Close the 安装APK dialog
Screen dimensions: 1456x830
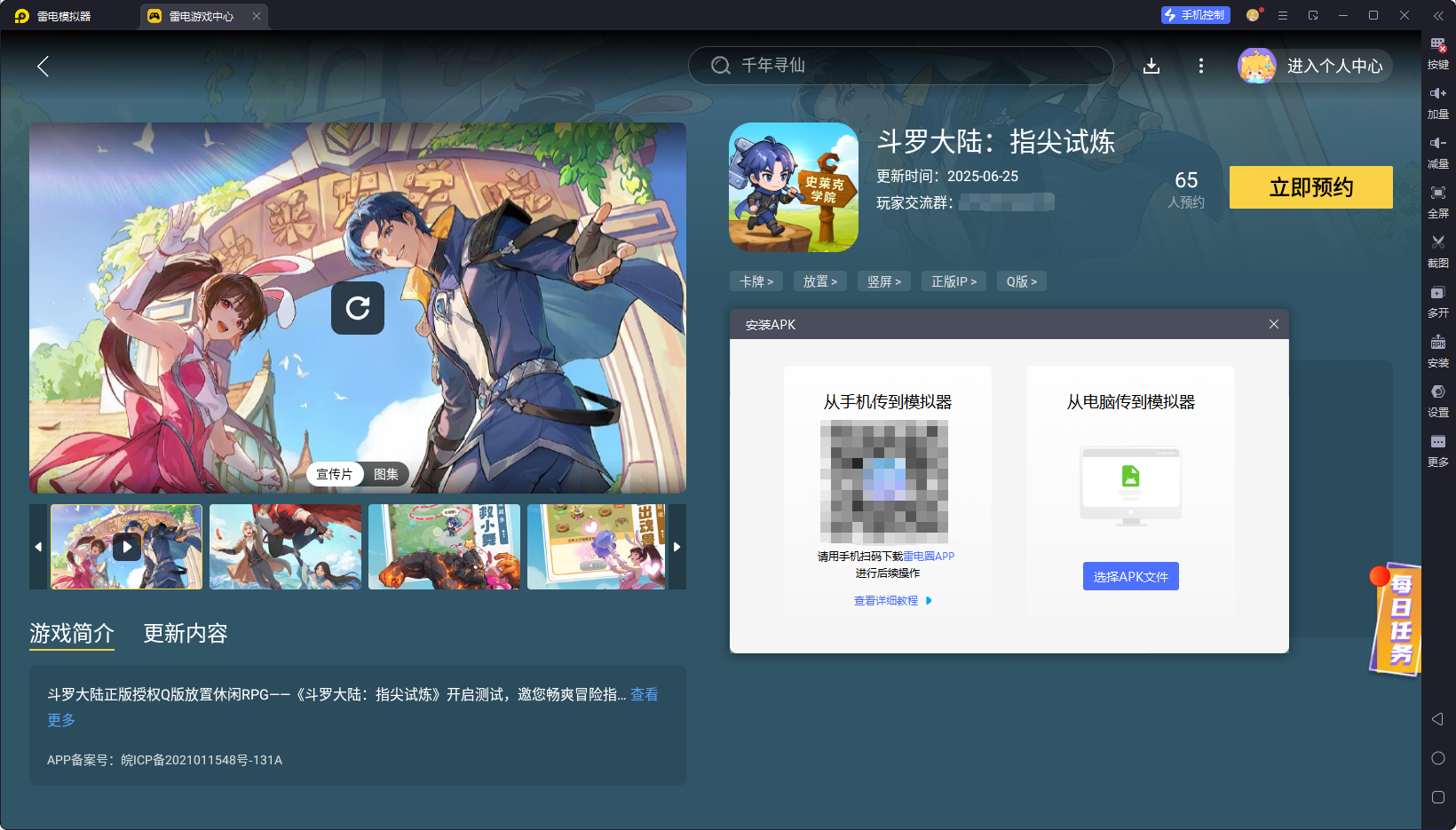click(1274, 324)
